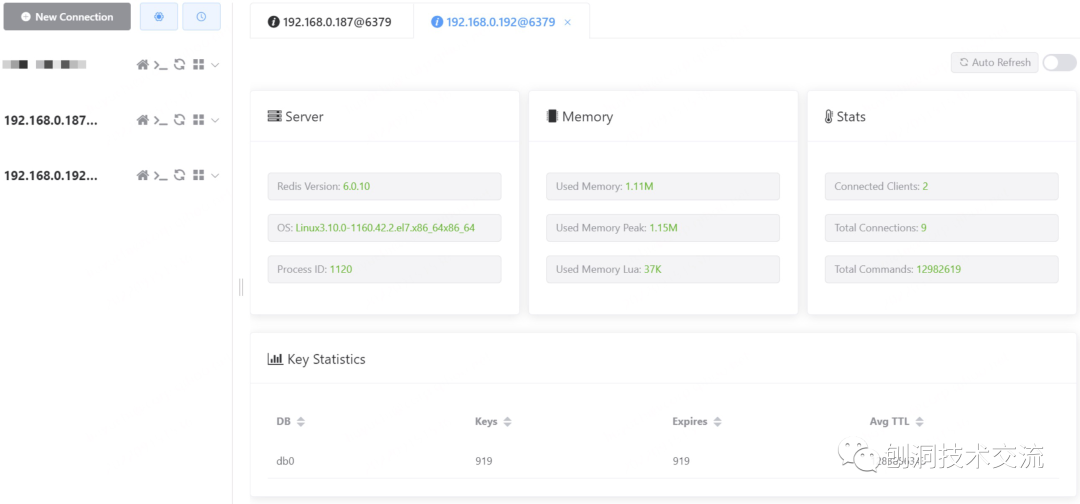Open console for 192.168.0.192 connection

[160, 175]
